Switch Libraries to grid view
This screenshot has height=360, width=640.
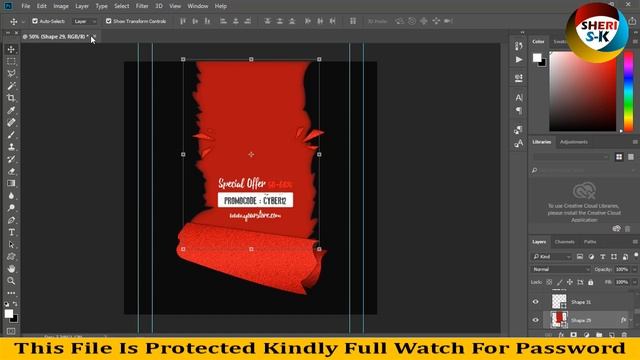point(619,157)
